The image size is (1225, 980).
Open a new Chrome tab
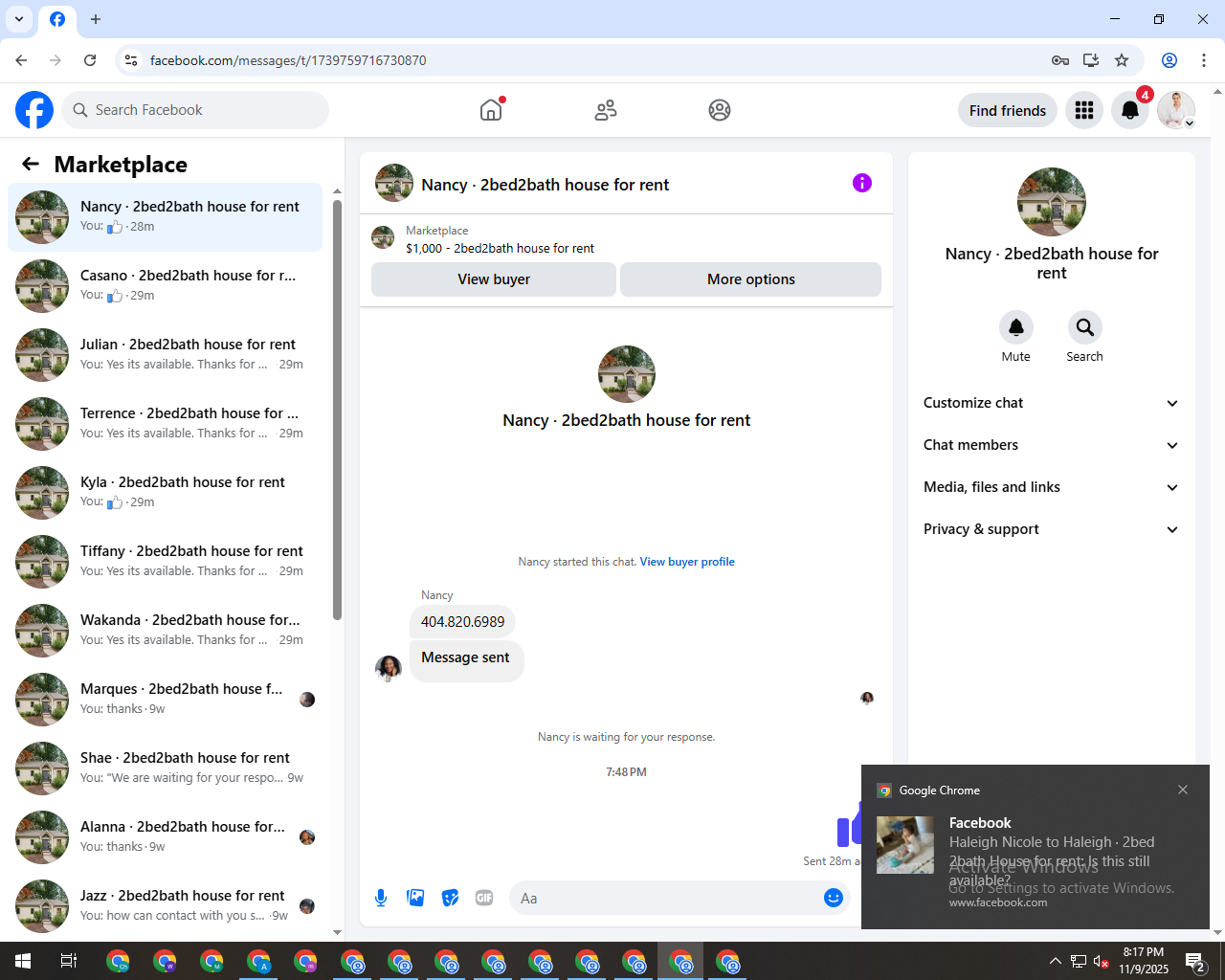(96, 19)
